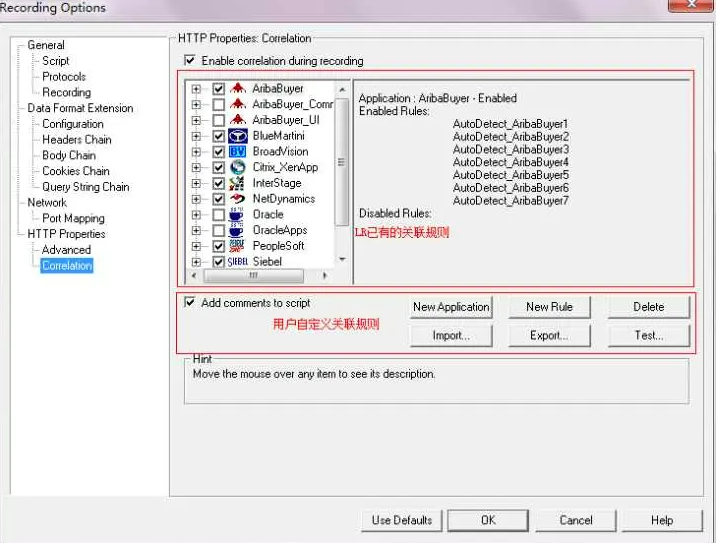Disable correlation during recording checkbox

(x=190, y=60)
